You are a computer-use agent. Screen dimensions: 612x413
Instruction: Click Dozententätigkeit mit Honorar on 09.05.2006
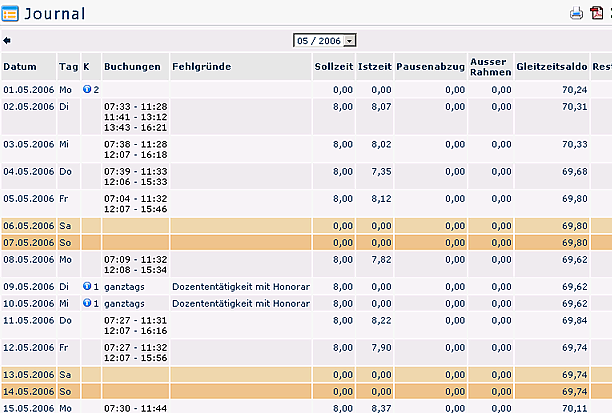tap(241, 287)
